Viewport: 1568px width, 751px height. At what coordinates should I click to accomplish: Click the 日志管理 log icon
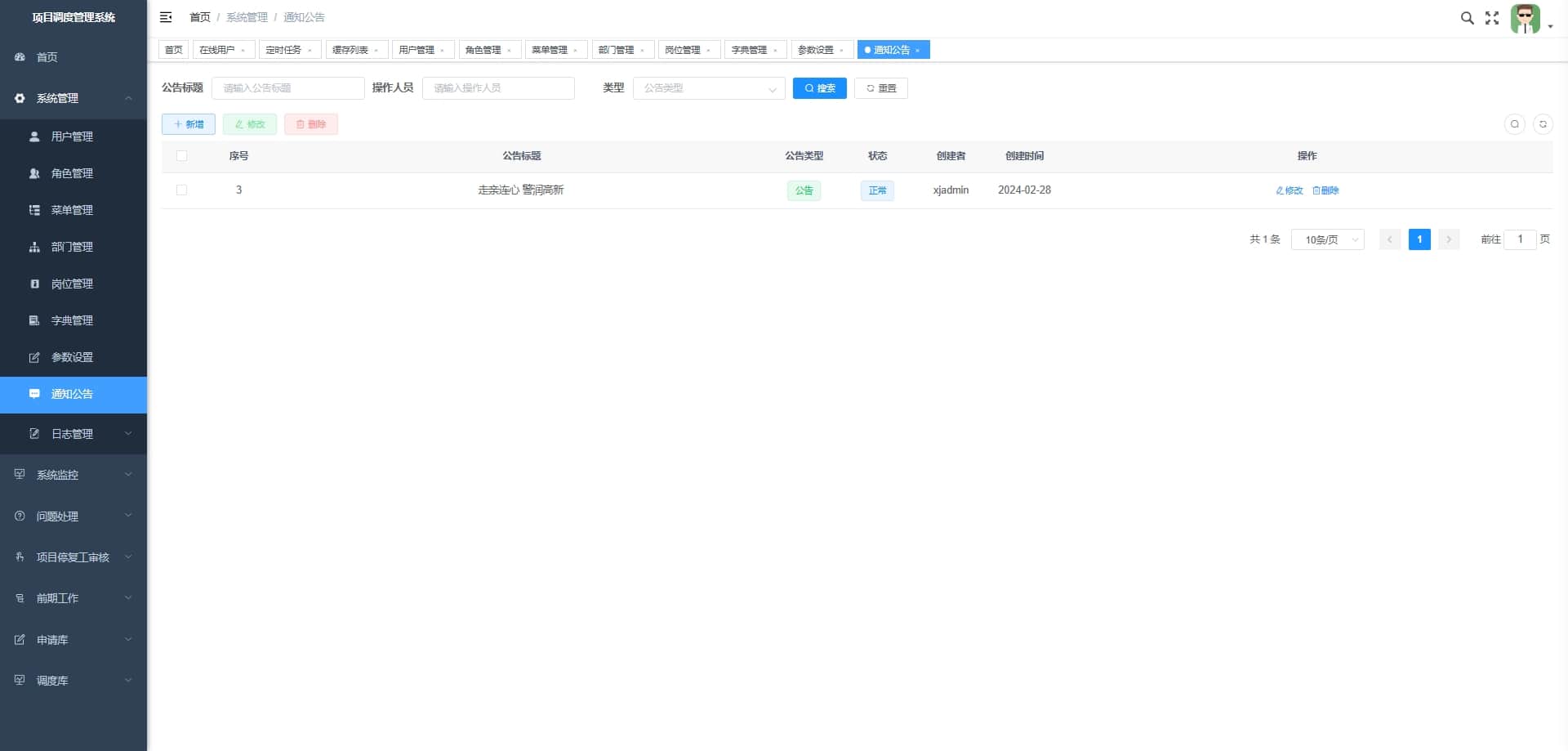[x=34, y=434]
